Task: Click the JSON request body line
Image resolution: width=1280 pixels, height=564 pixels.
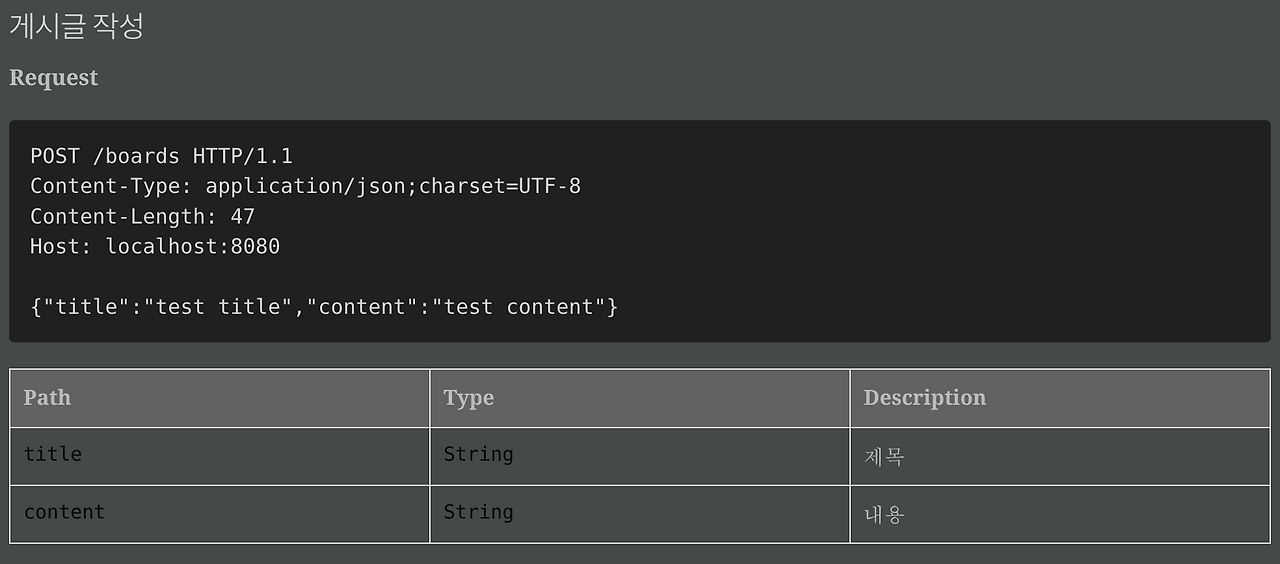Action: tap(324, 307)
